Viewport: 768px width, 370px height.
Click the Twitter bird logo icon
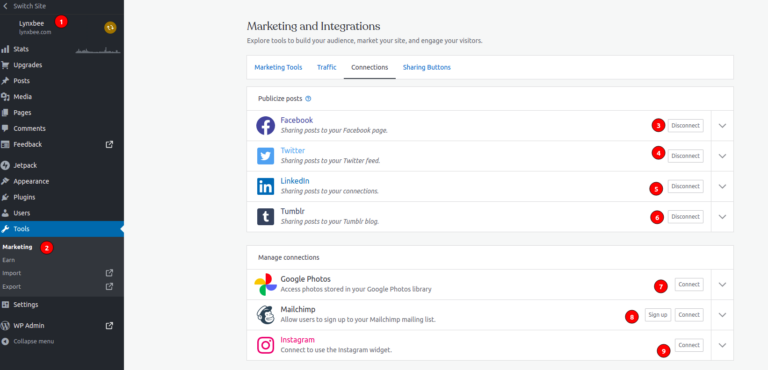(265, 156)
